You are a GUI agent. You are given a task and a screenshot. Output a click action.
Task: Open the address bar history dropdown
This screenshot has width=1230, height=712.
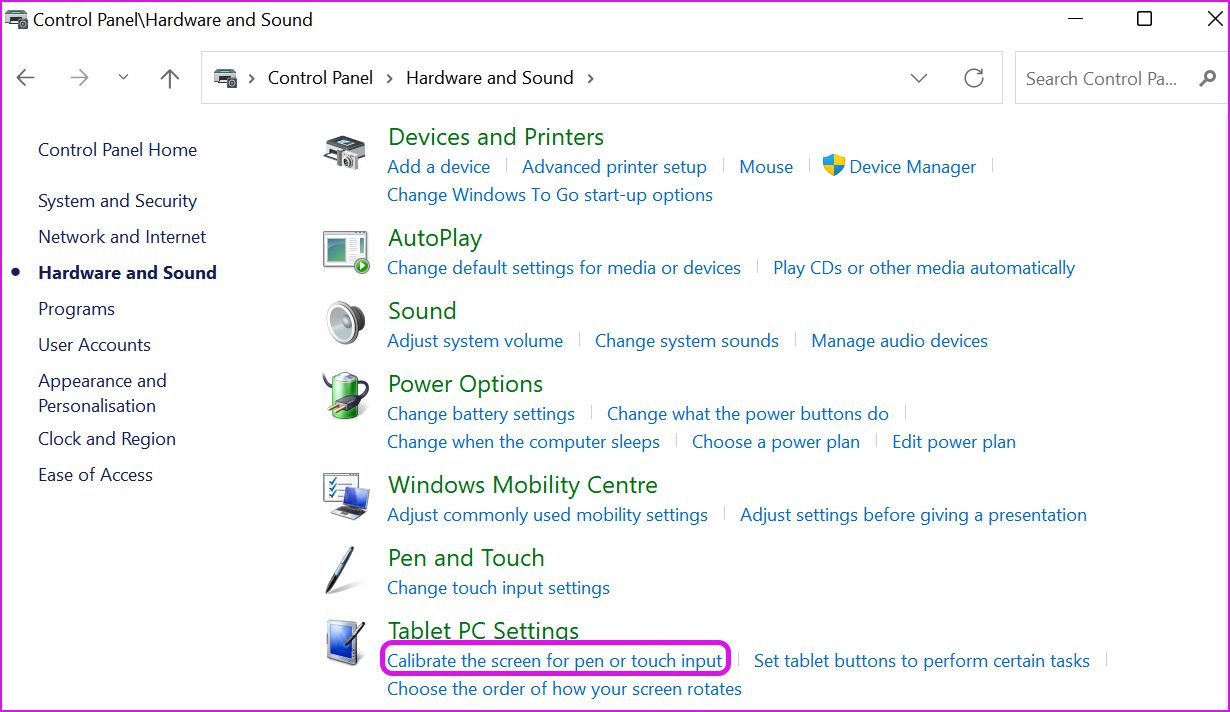pos(918,77)
